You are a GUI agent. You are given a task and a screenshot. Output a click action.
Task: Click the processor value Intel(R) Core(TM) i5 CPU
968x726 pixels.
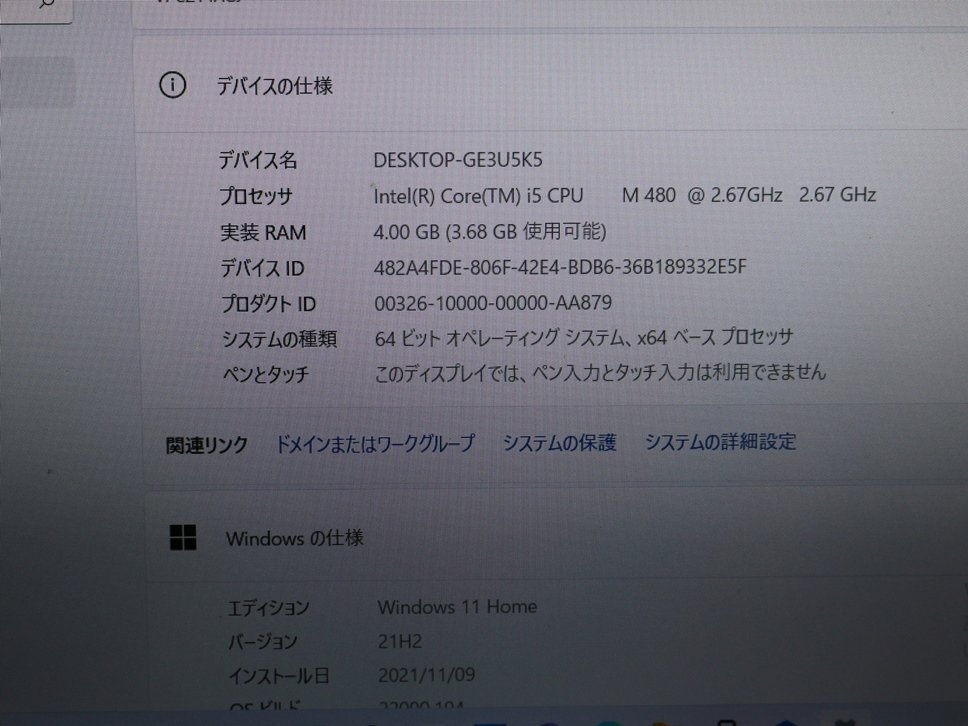tap(478, 196)
